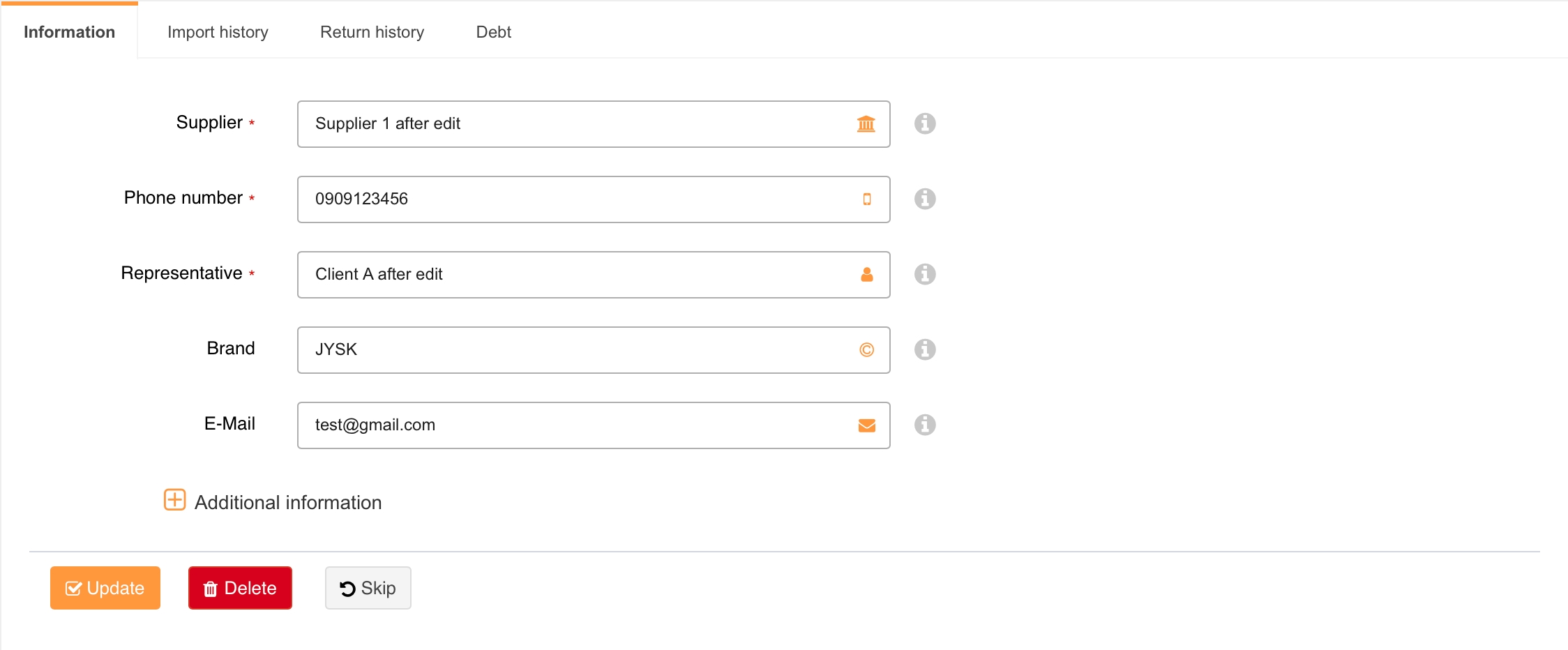Click the info icon beside Representative field
This screenshot has height=650, width=1568.
click(925, 274)
